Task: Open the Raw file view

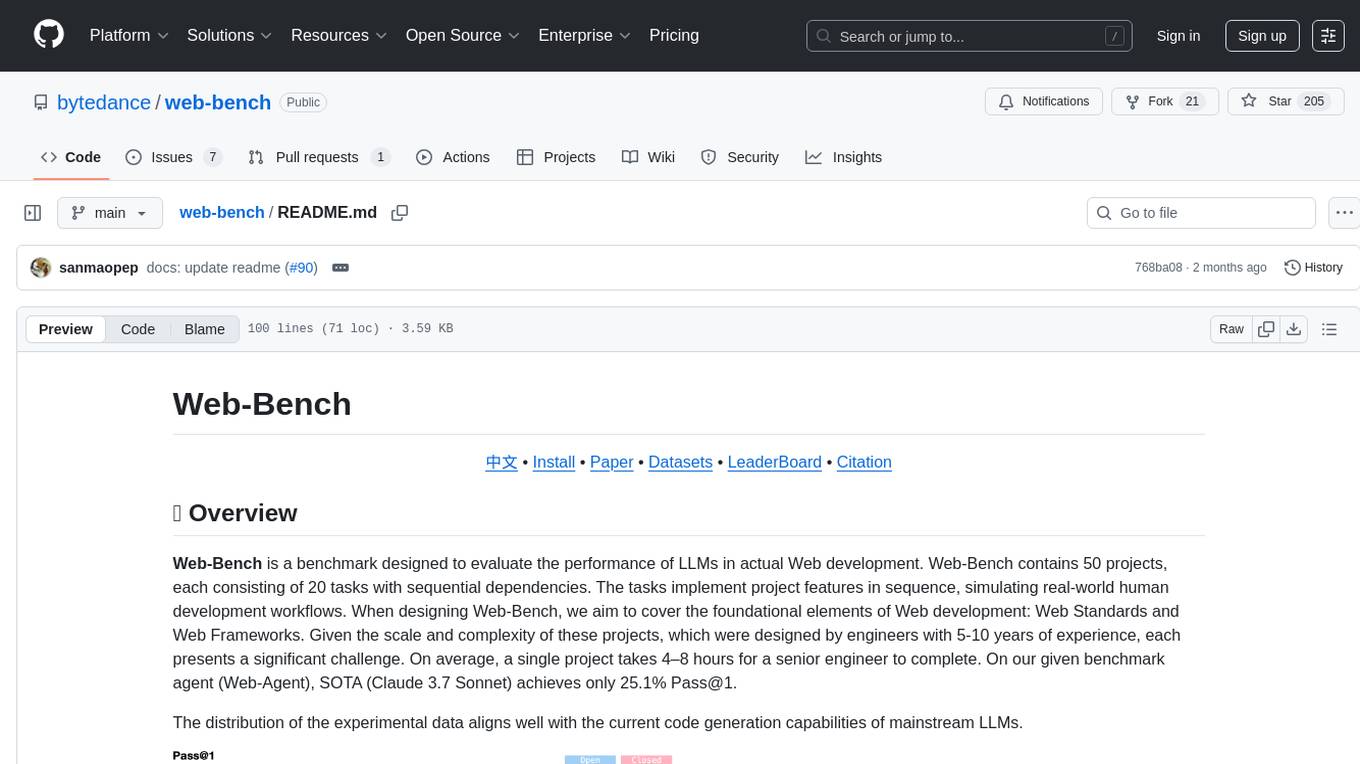Action: (x=1231, y=329)
